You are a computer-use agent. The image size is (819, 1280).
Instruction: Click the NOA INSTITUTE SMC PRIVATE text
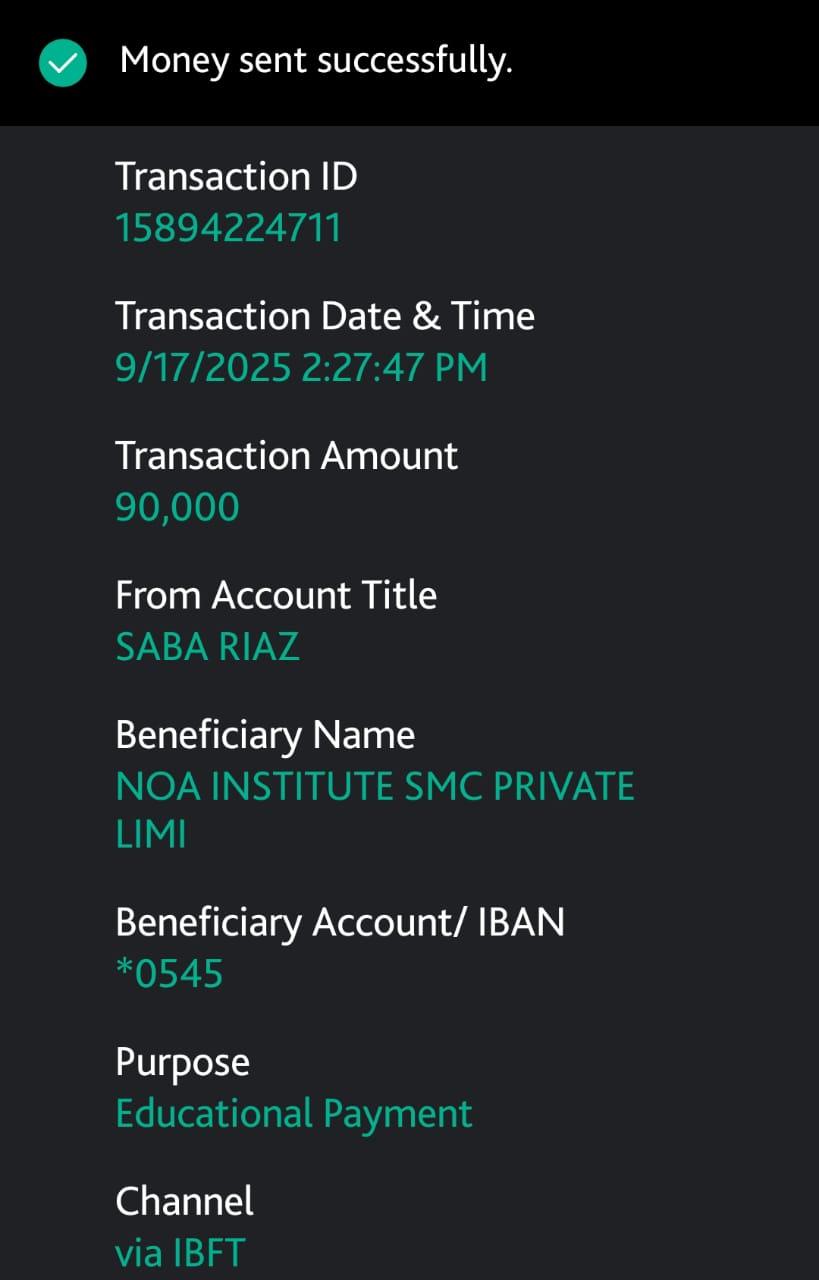375,787
